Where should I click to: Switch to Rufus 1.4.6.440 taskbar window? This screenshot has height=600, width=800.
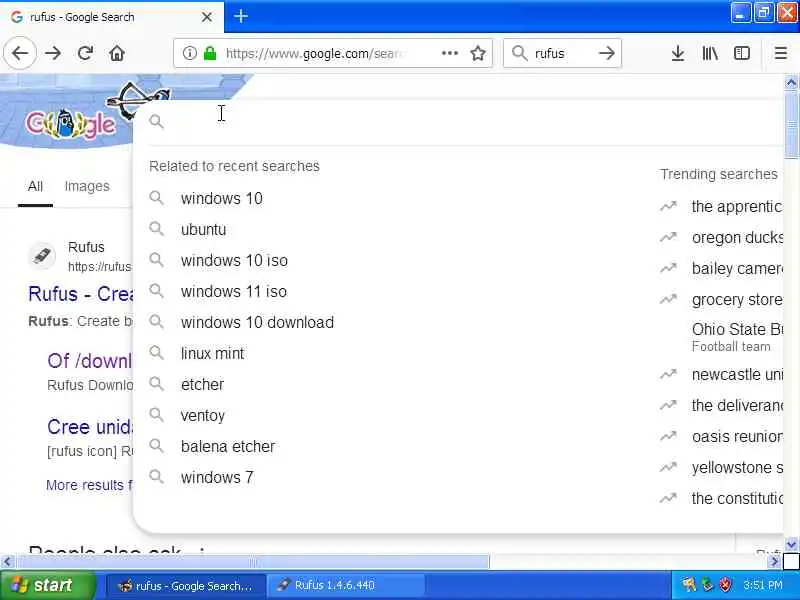(346, 585)
